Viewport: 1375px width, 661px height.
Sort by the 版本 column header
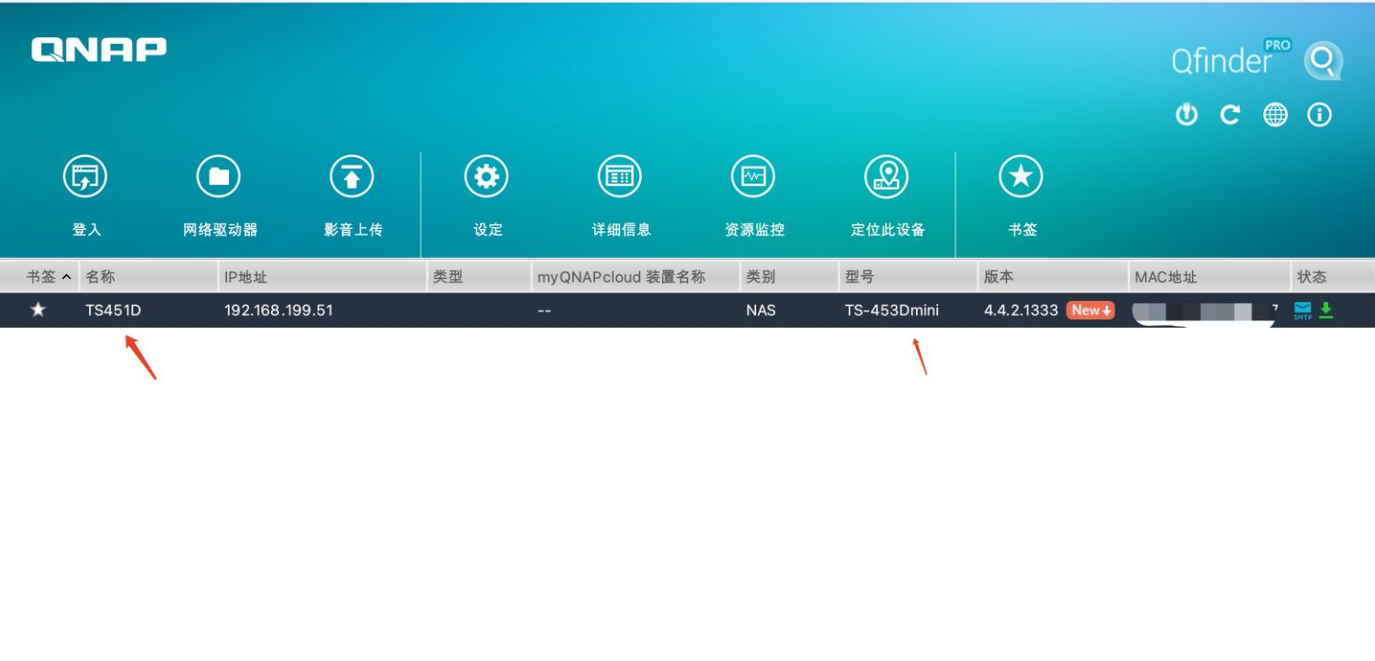1053,277
